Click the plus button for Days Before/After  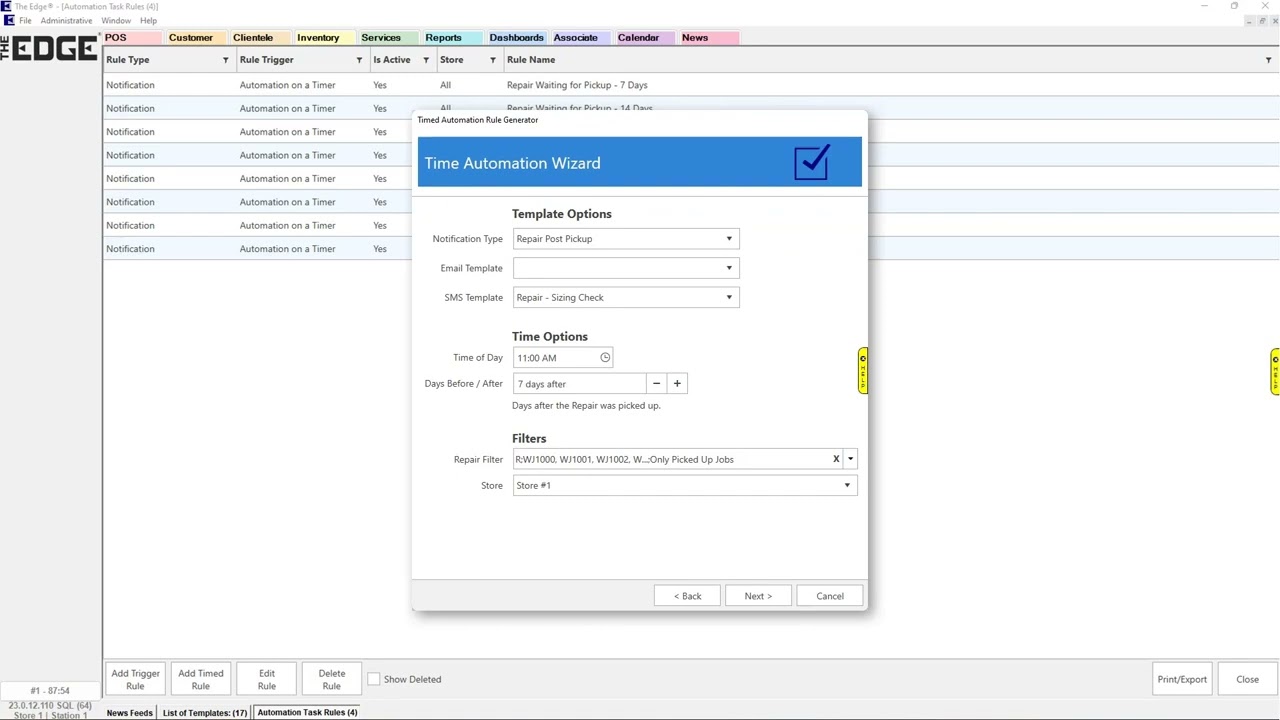[677, 383]
